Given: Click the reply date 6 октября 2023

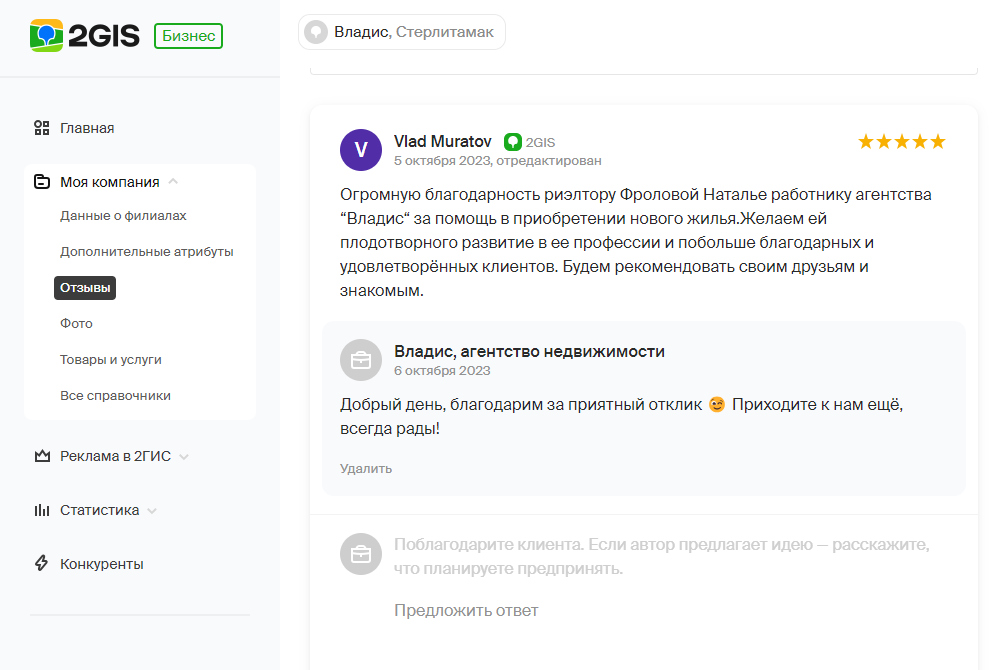Looking at the screenshot, I should click(x=442, y=371).
